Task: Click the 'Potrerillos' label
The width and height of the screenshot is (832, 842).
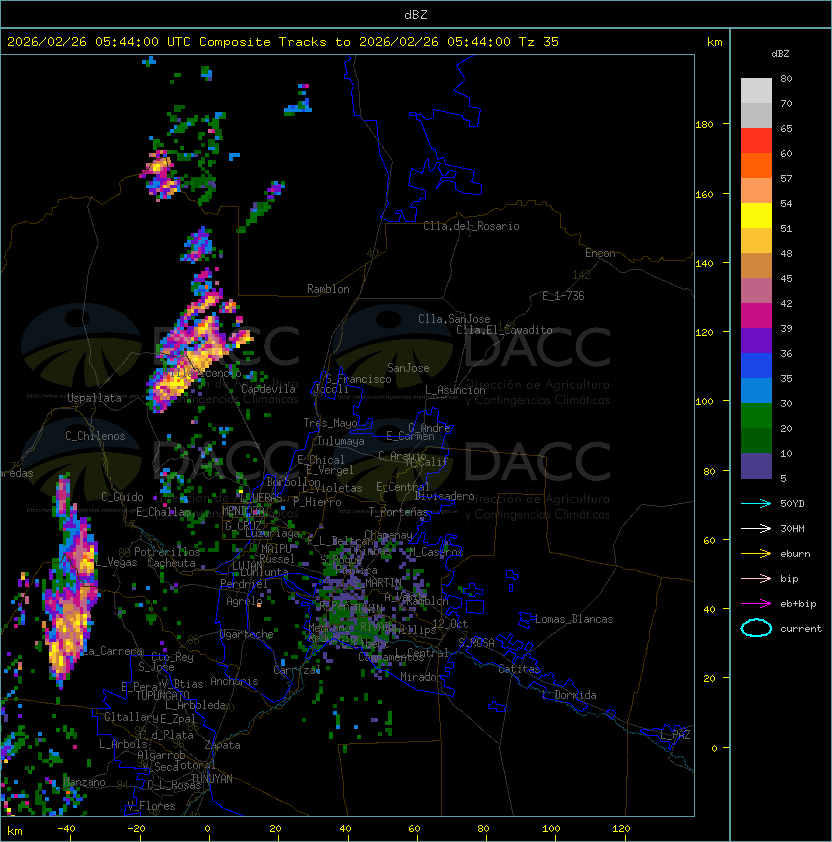Action: coord(167,552)
